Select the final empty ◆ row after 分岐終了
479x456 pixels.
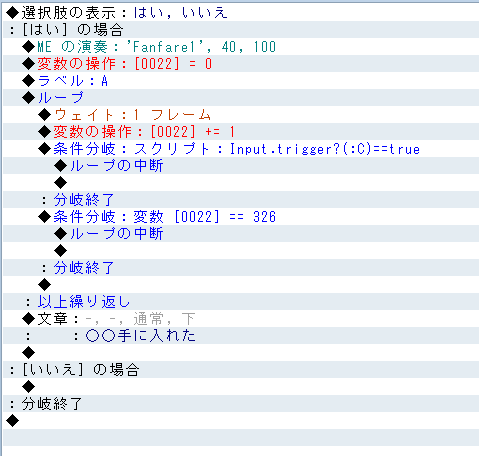241,421
